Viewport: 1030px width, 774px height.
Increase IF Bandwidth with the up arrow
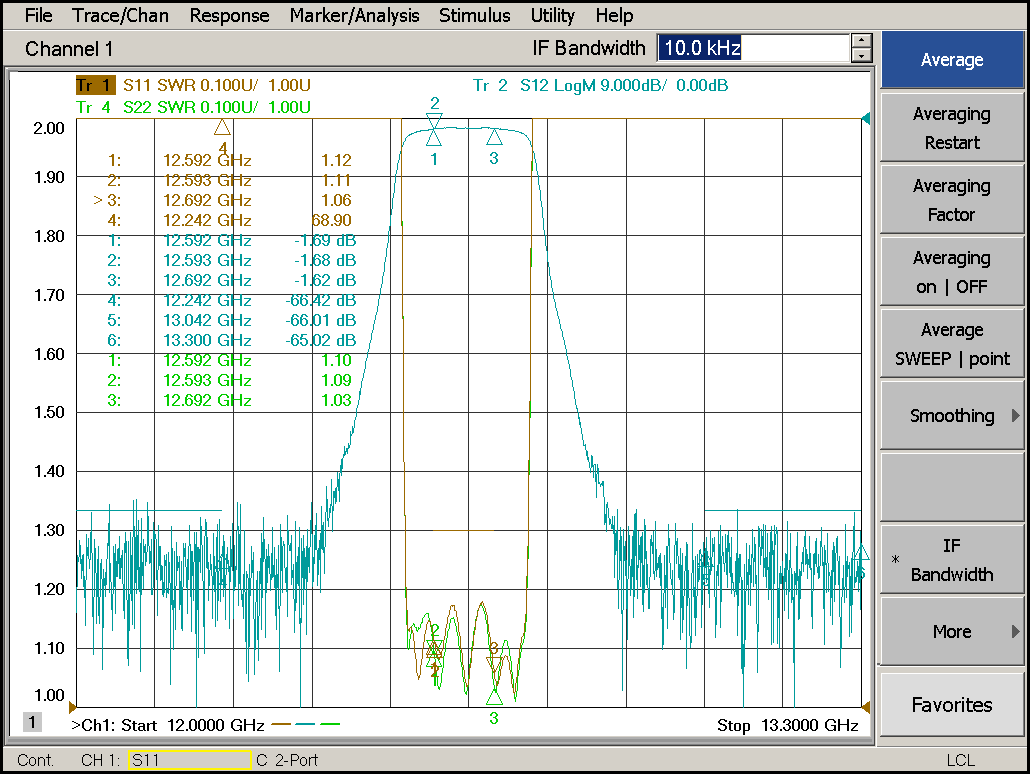point(861,41)
